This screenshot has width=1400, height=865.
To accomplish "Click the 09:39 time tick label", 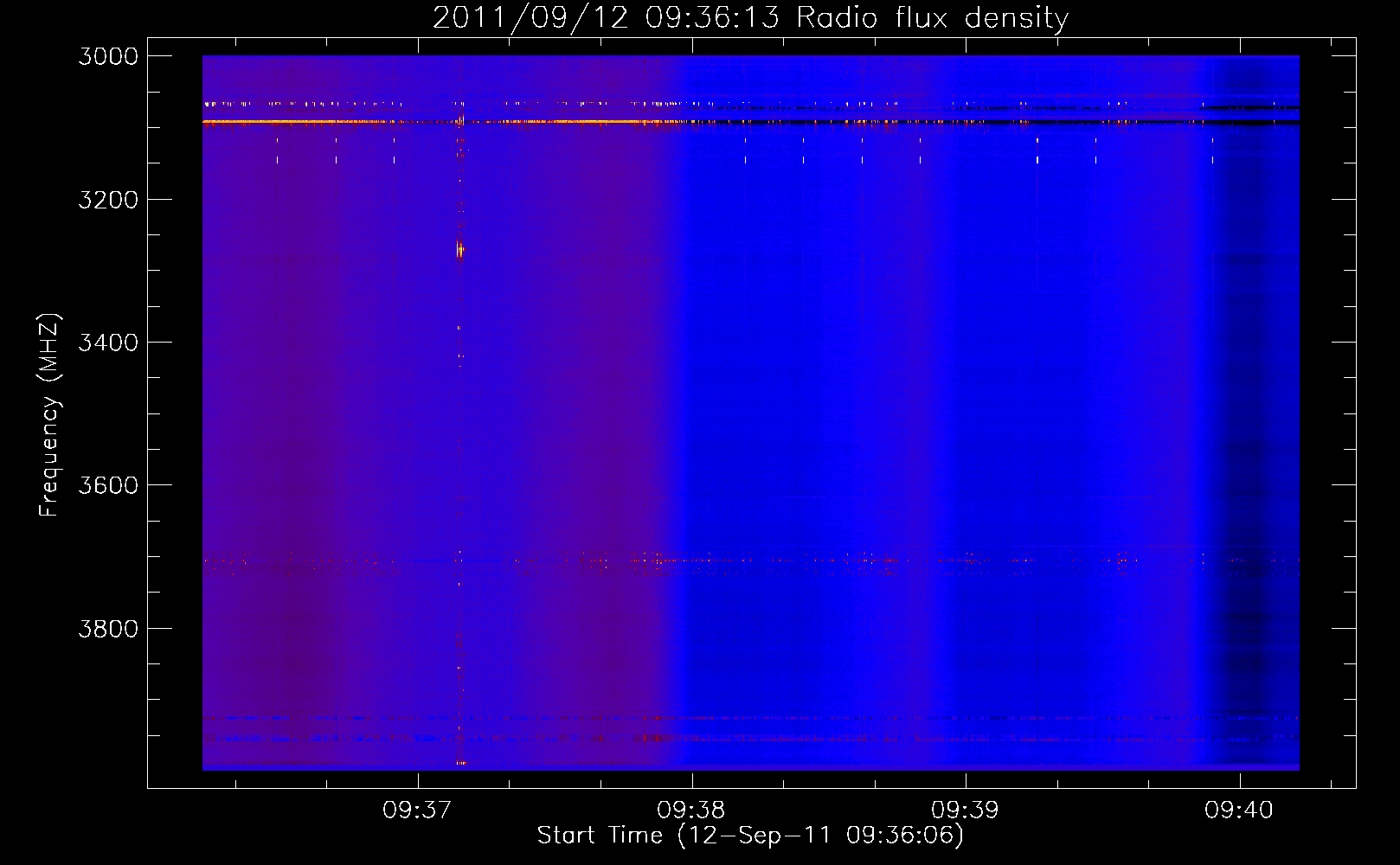I will [965, 811].
